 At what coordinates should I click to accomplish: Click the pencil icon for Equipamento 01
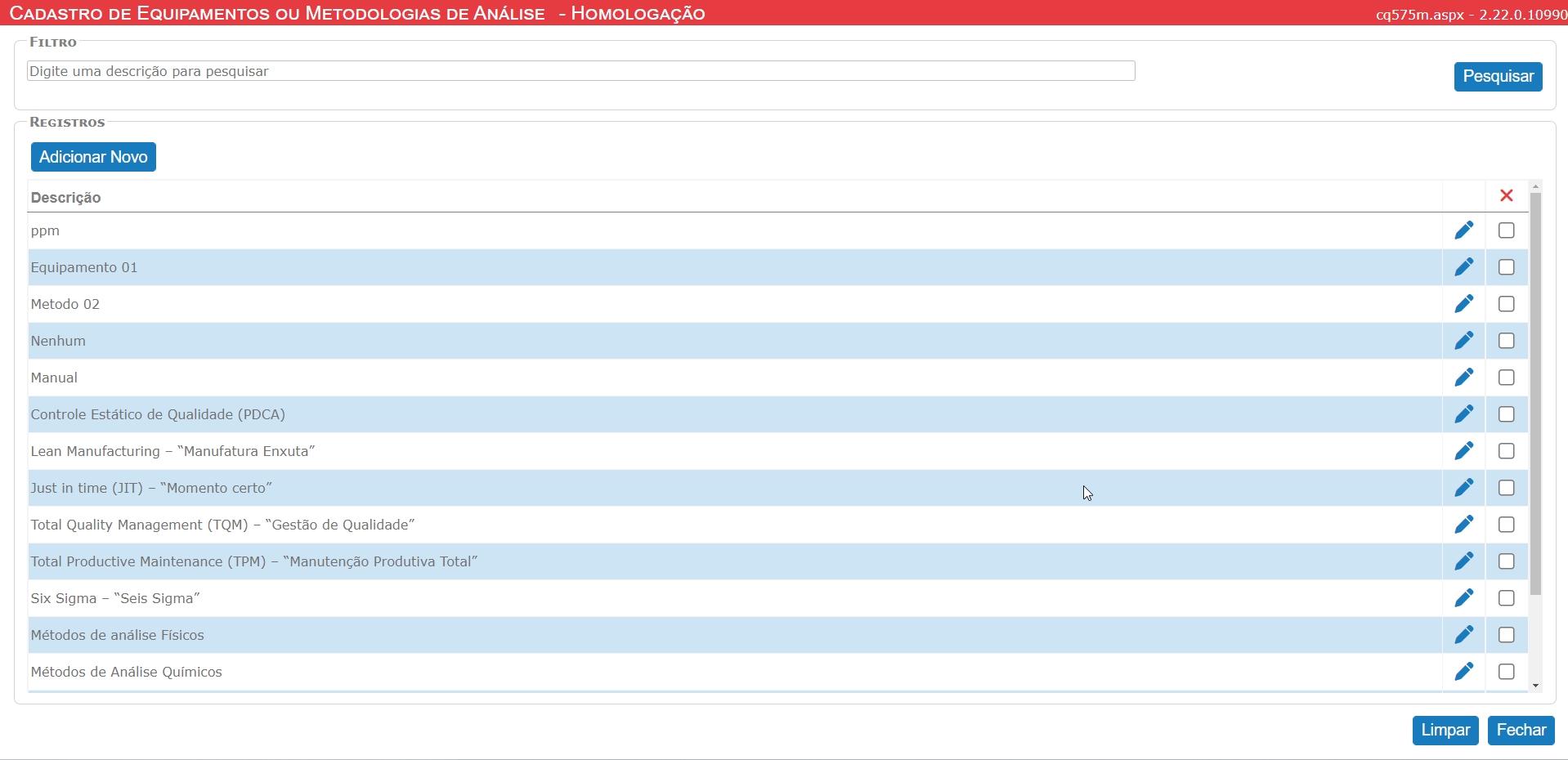[x=1464, y=267]
